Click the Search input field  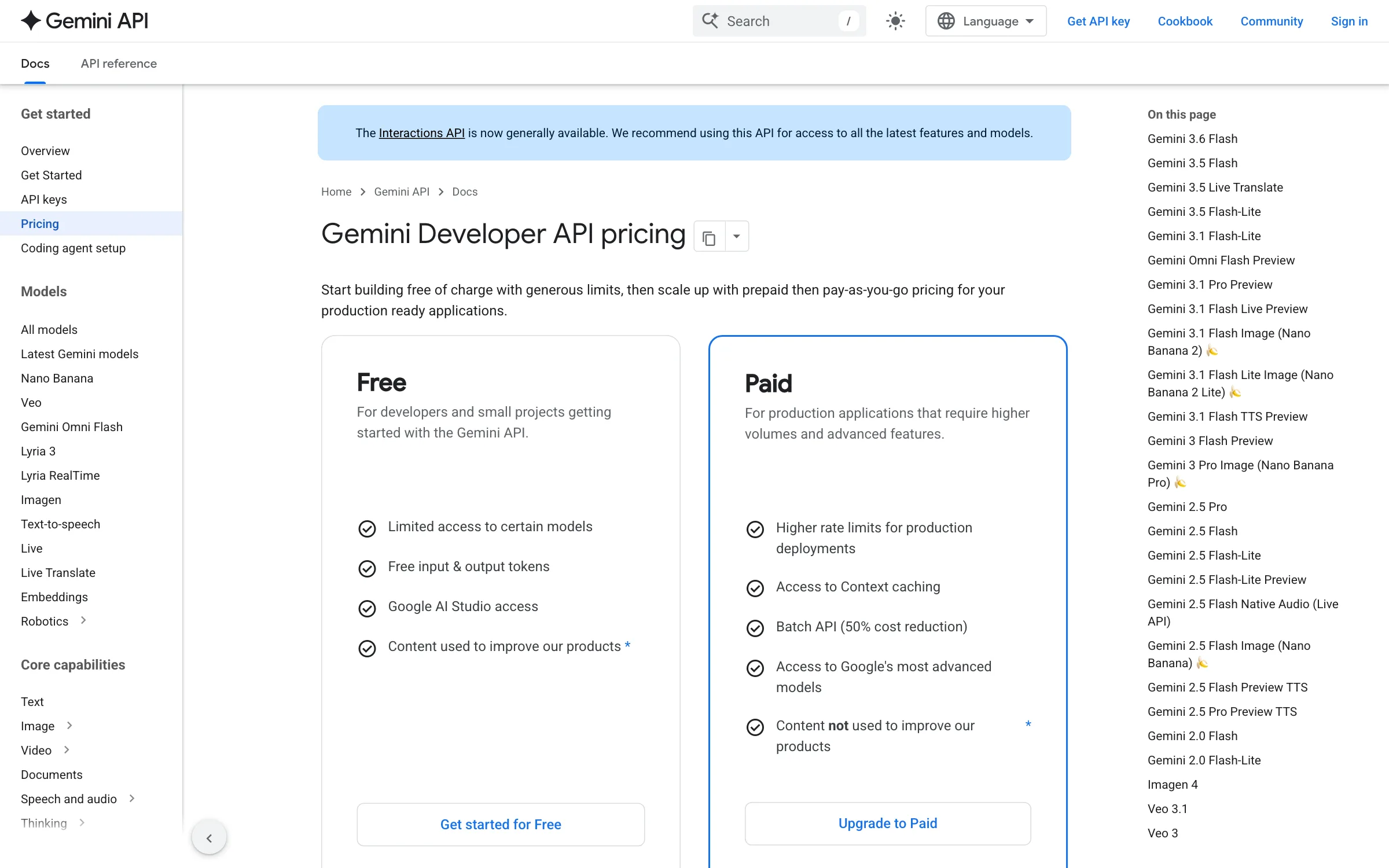click(779, 21)
